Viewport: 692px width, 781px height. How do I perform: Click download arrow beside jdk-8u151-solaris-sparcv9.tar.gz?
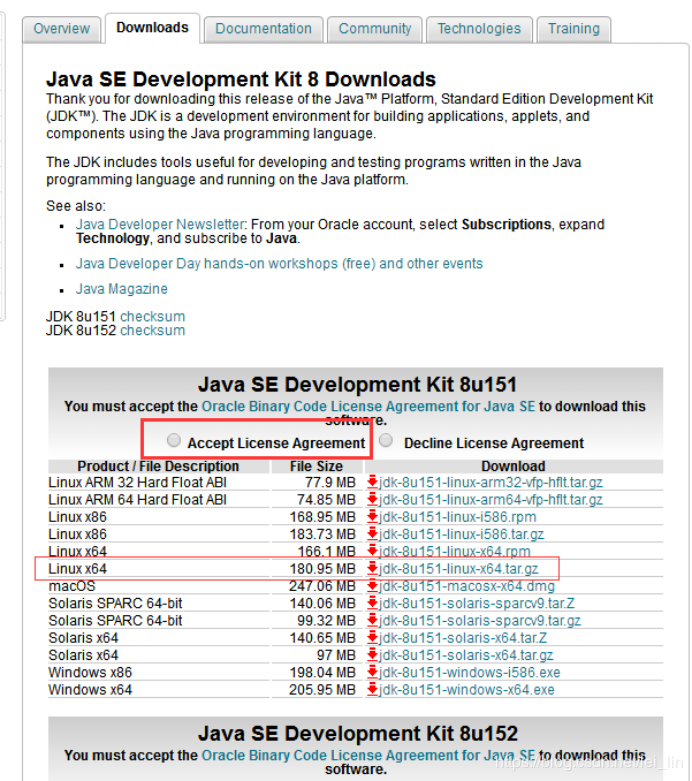[x=372, y=620]
